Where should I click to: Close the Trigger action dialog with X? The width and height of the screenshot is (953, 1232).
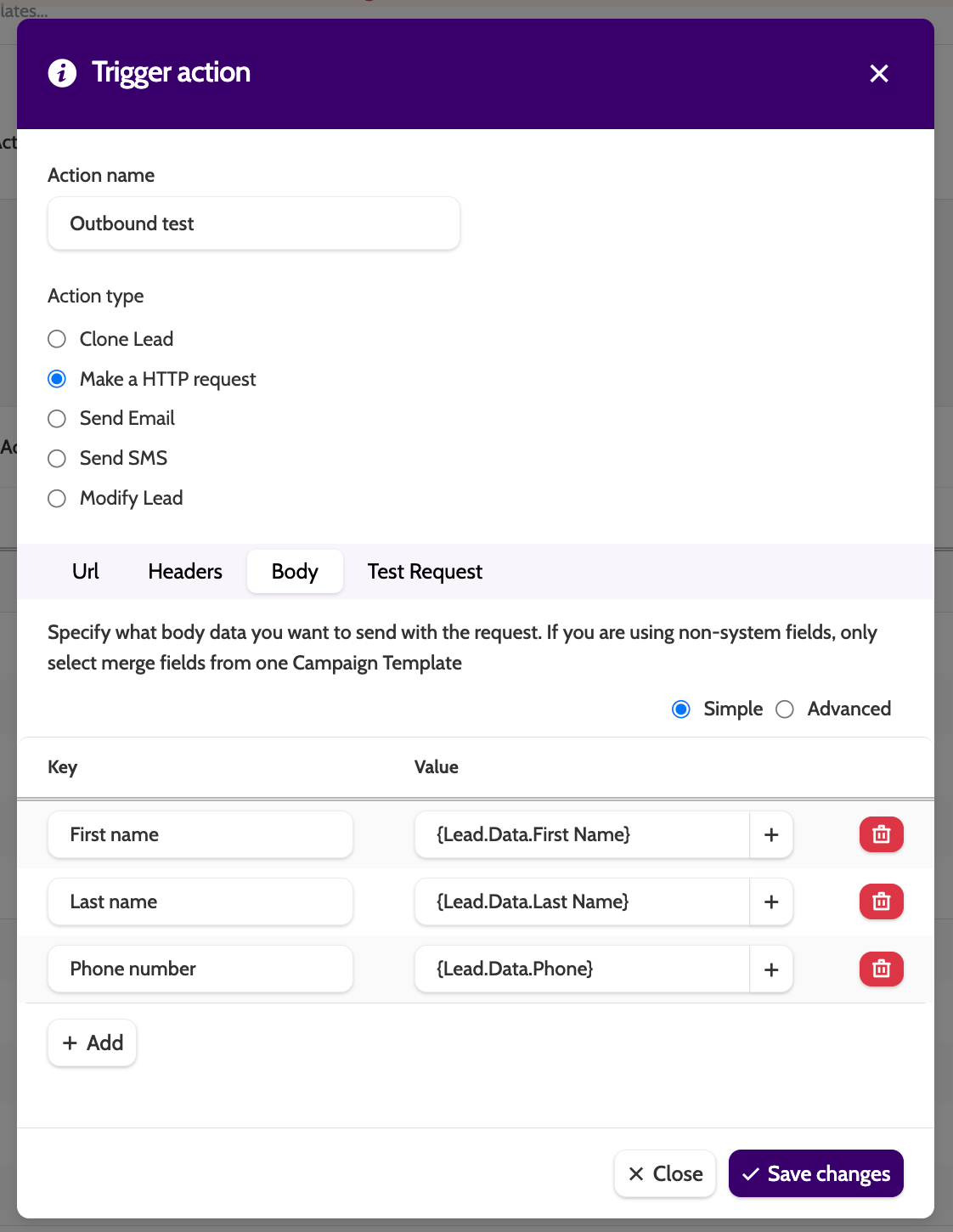click(879, 74)
